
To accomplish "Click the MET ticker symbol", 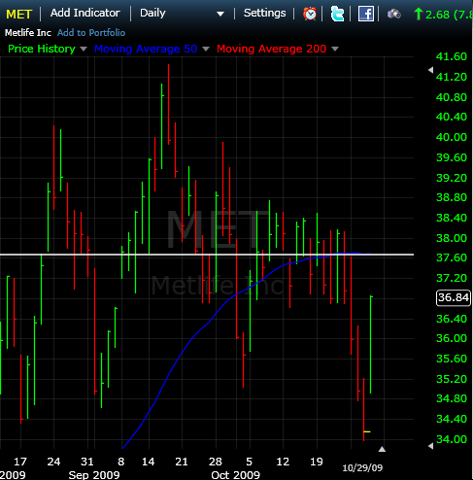I will tap(19, 14).
